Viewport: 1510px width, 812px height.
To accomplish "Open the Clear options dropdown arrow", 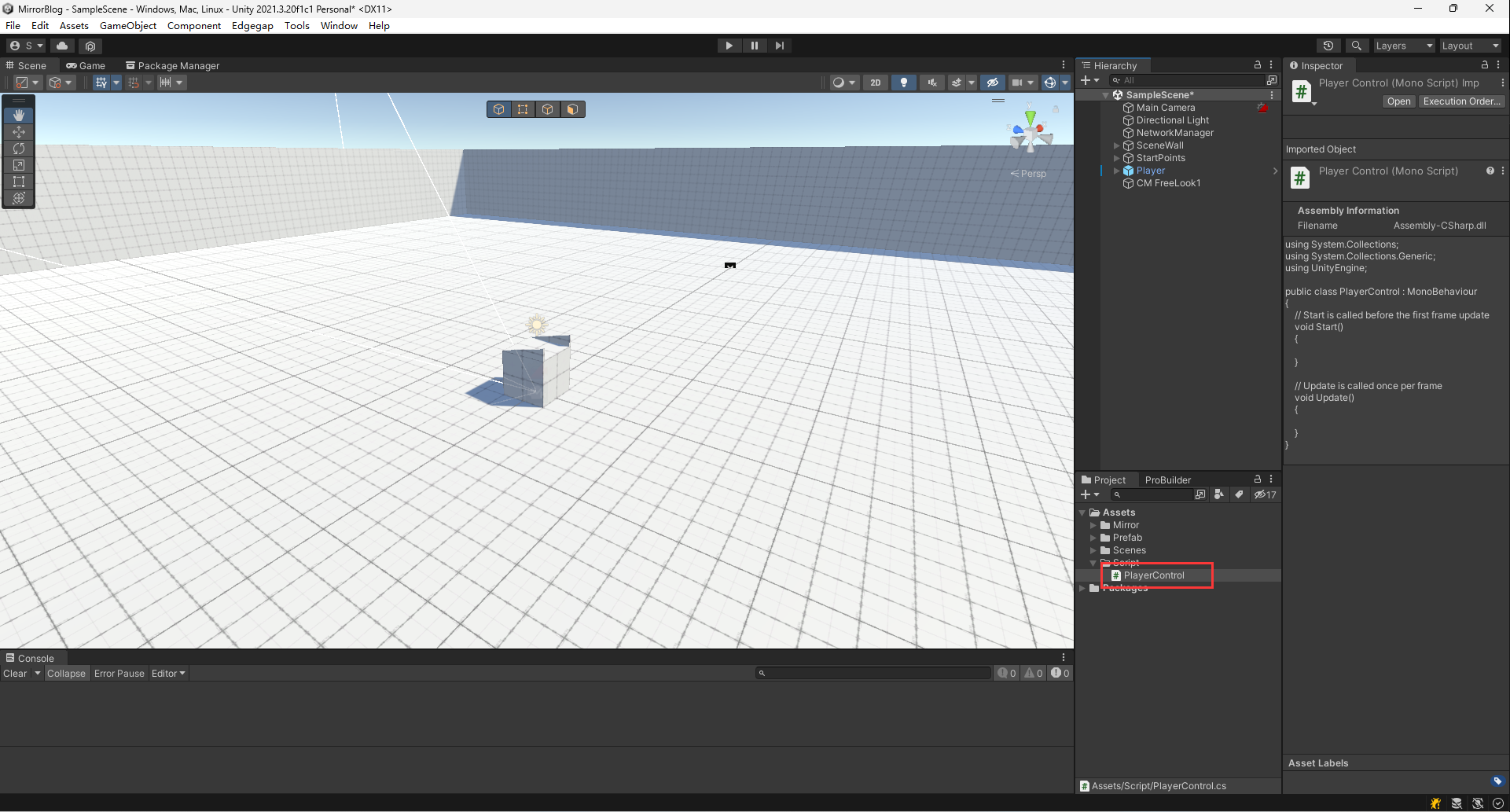I will point(37,674).
